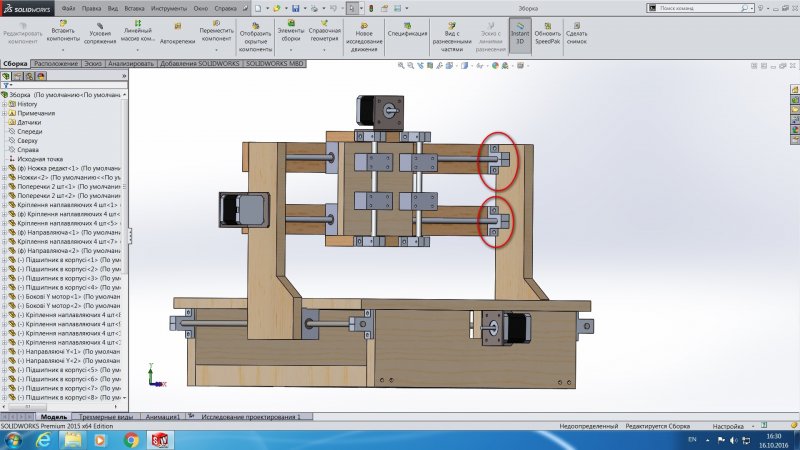Expand the History tree node
The width and height of the screenshot is (800, 450).
(4, 104)
